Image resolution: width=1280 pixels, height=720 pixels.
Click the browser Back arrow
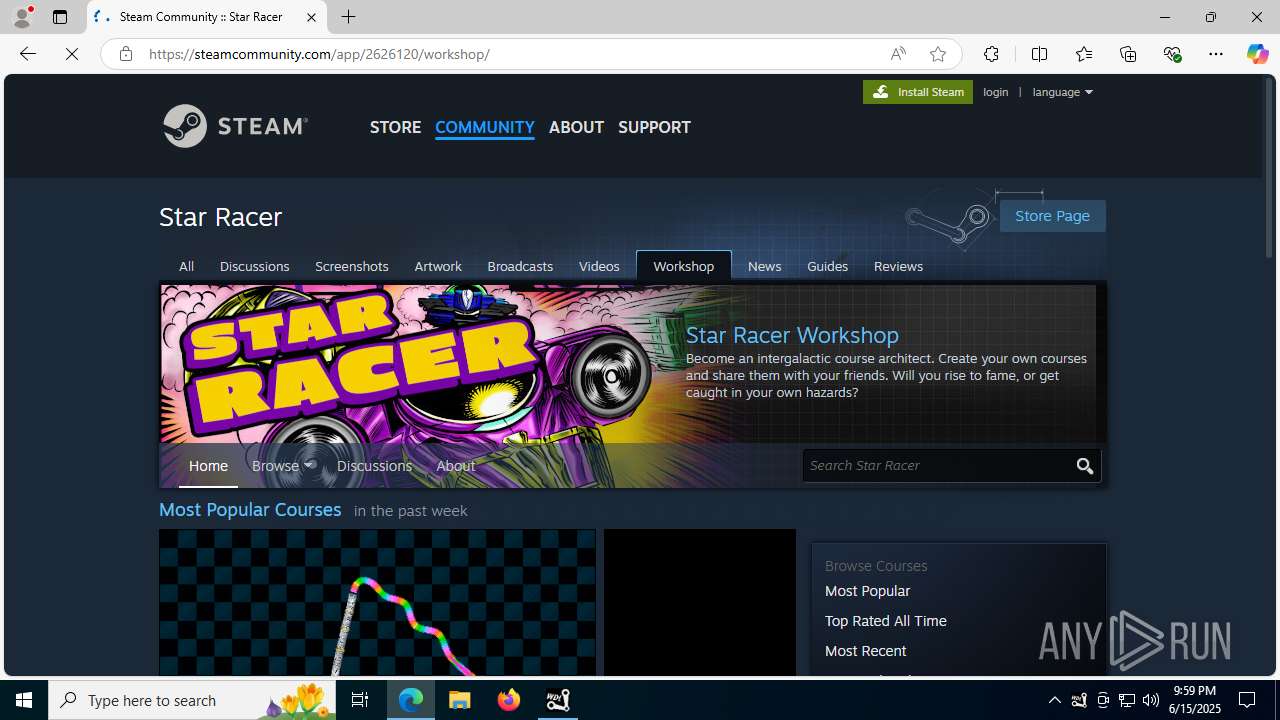28,54
